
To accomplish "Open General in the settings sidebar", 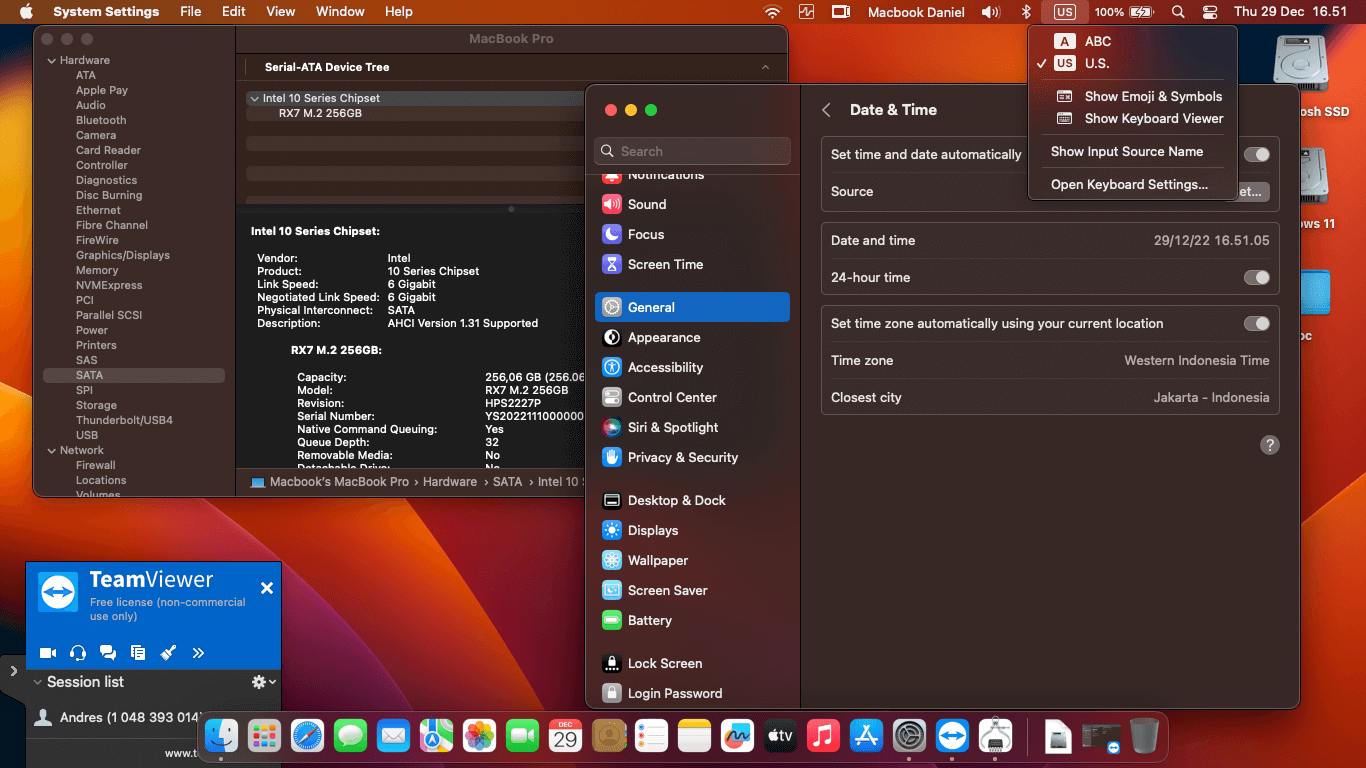I will tap(691, 307).
